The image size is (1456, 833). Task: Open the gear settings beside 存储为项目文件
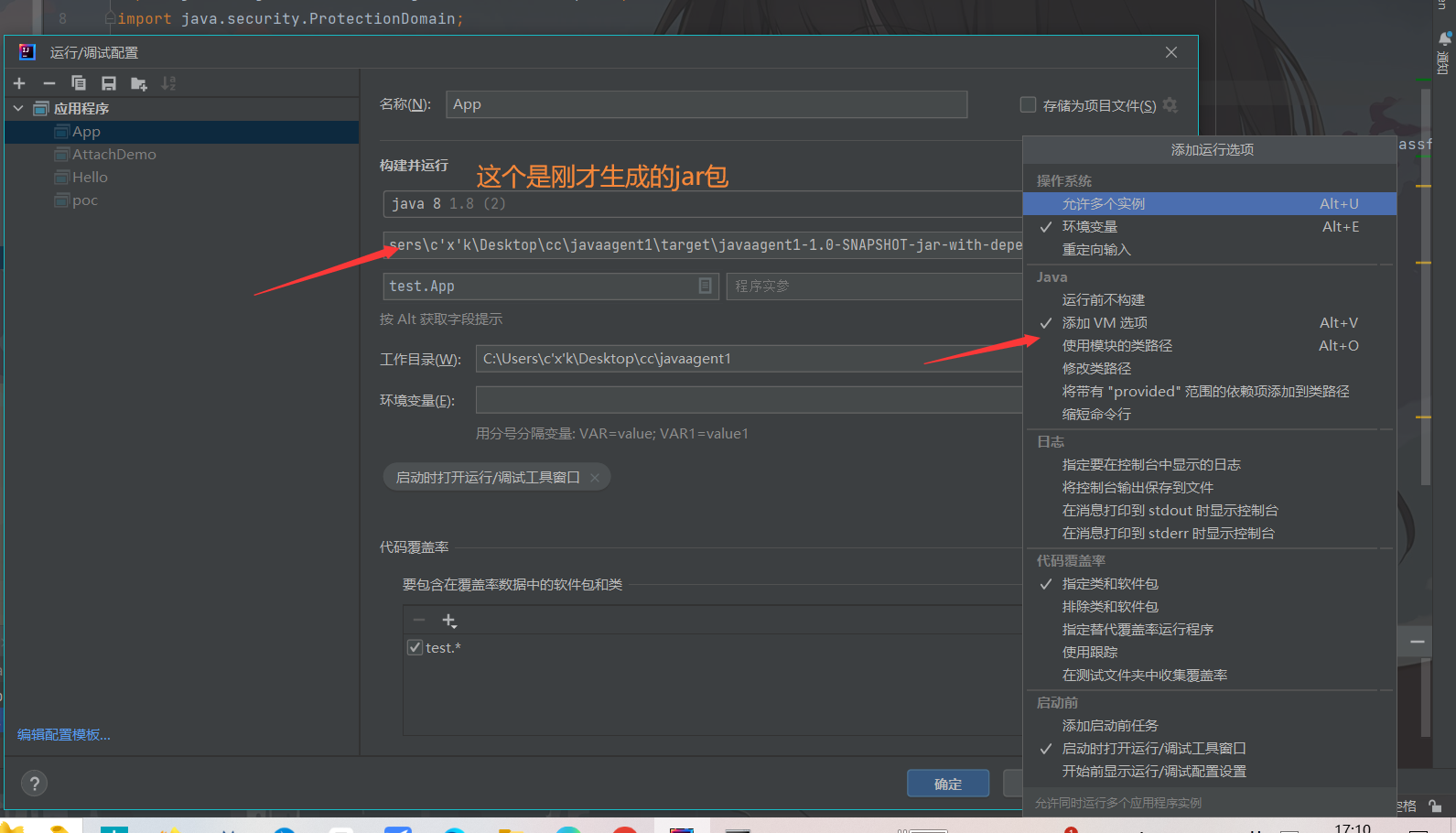click(1170, 105)
